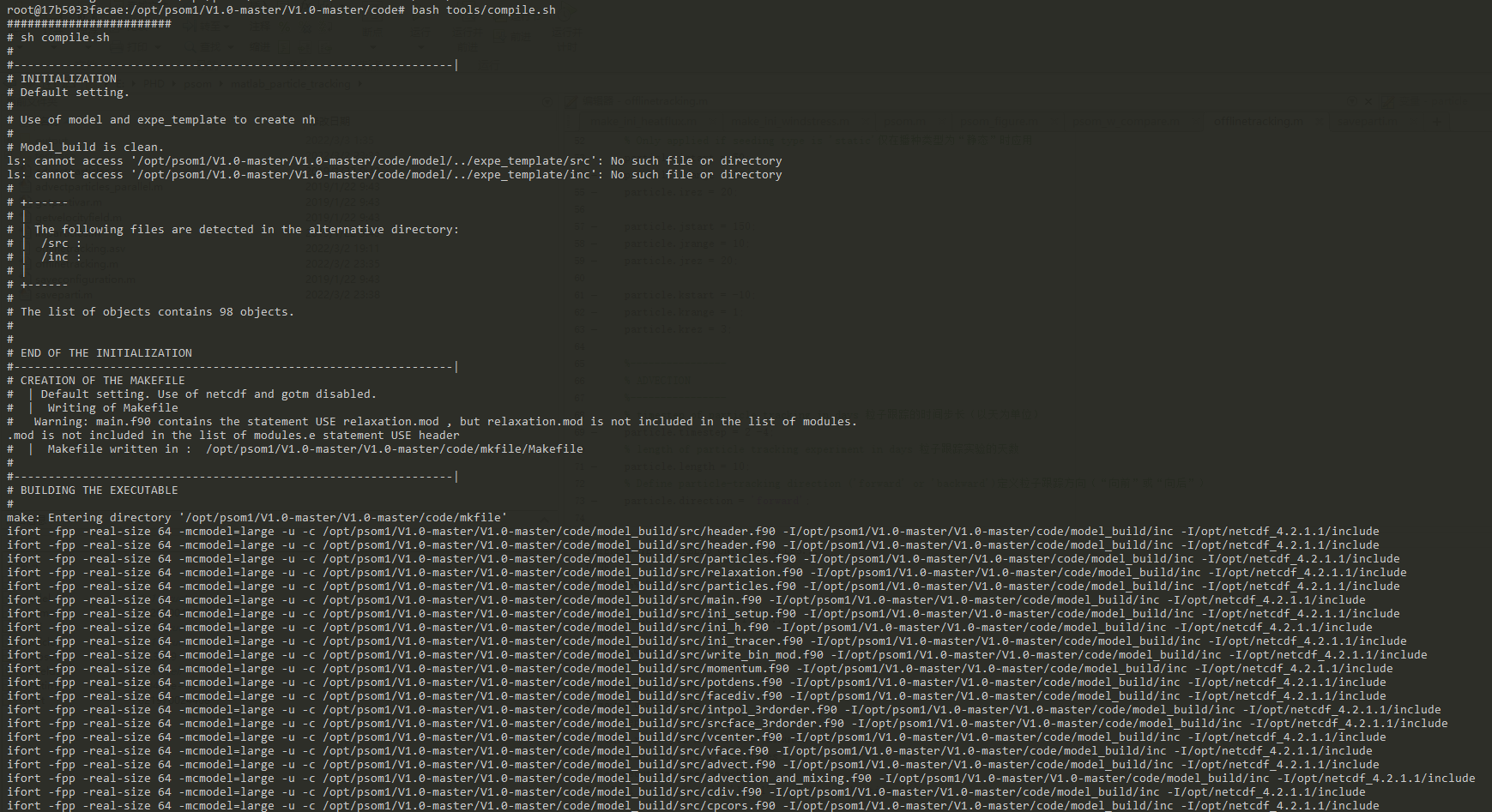The height and width of the screenshot is (812, 1492).
Task: Switch to the psom_figure.m editor tab
Action: 998,122
